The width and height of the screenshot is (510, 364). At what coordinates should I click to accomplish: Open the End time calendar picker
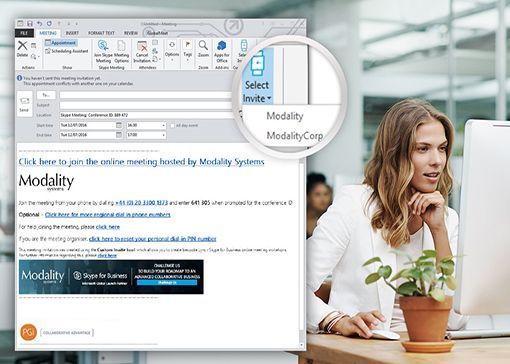[119, 135]
